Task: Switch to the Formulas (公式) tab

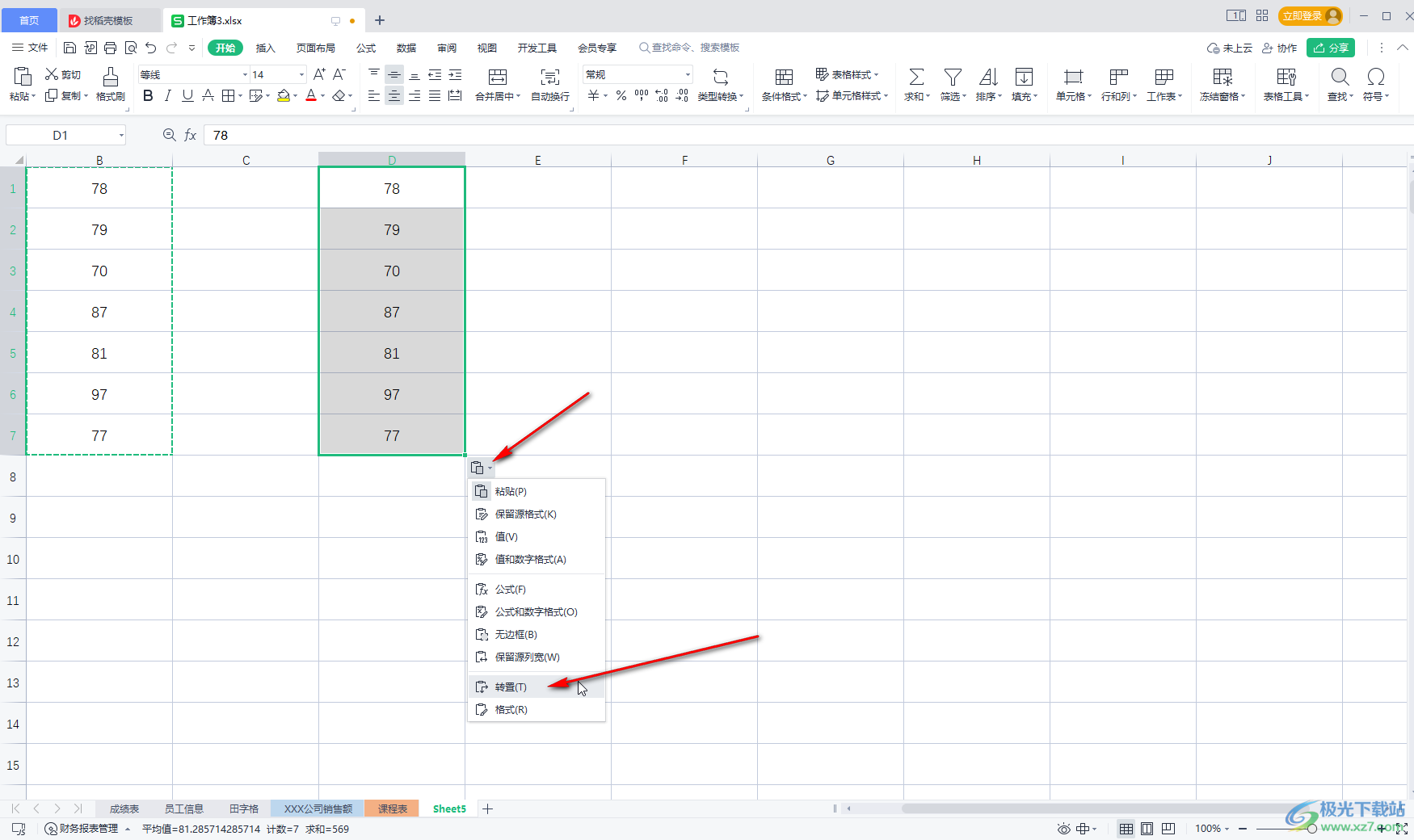Action: pyautogui.click(x=366, y=48)
